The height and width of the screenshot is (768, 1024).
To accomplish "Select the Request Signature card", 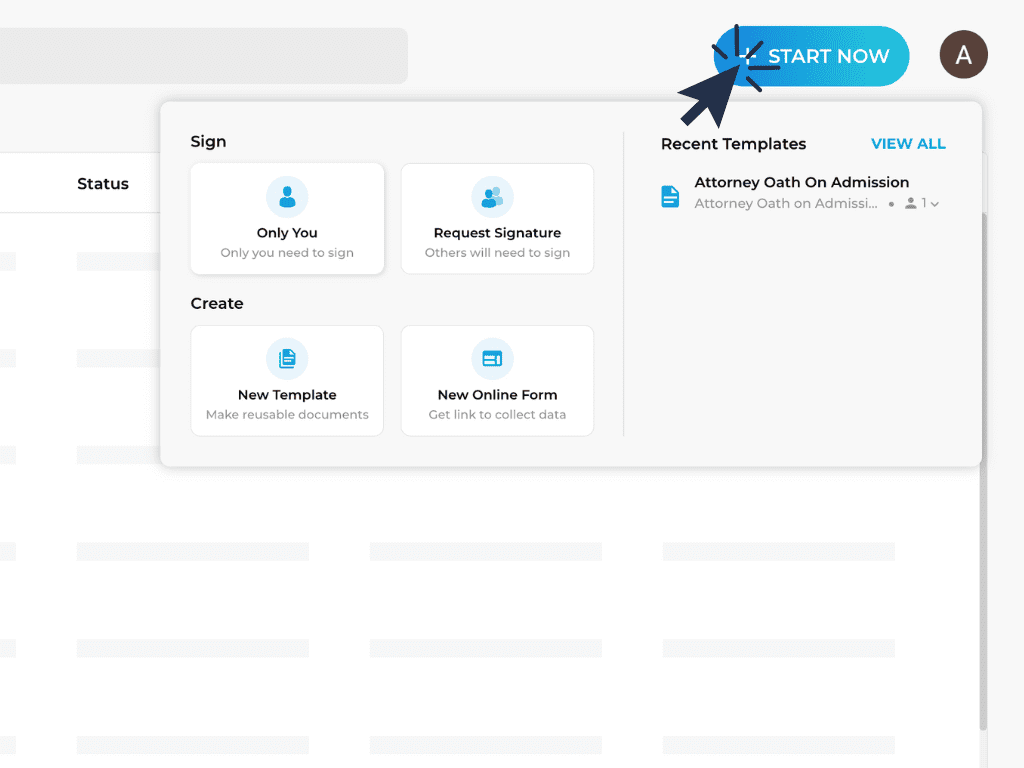I will point(497,219).
